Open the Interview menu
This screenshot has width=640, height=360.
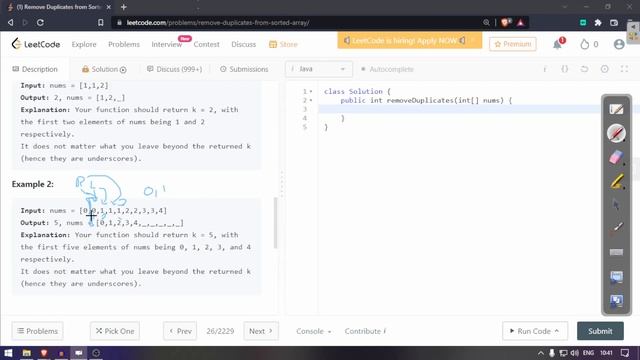point(167,44)
